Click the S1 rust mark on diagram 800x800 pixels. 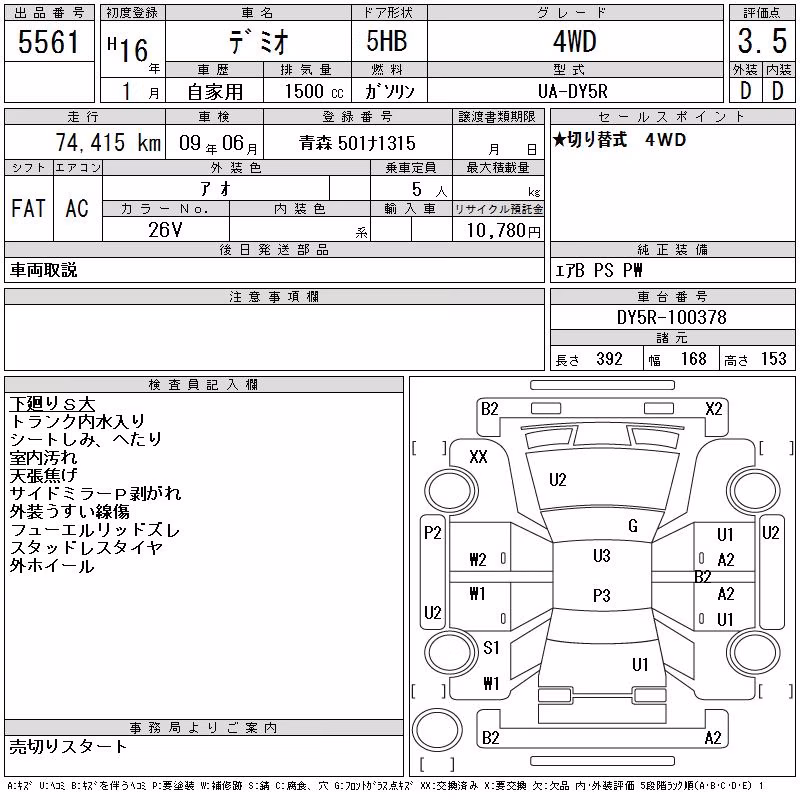491,647
